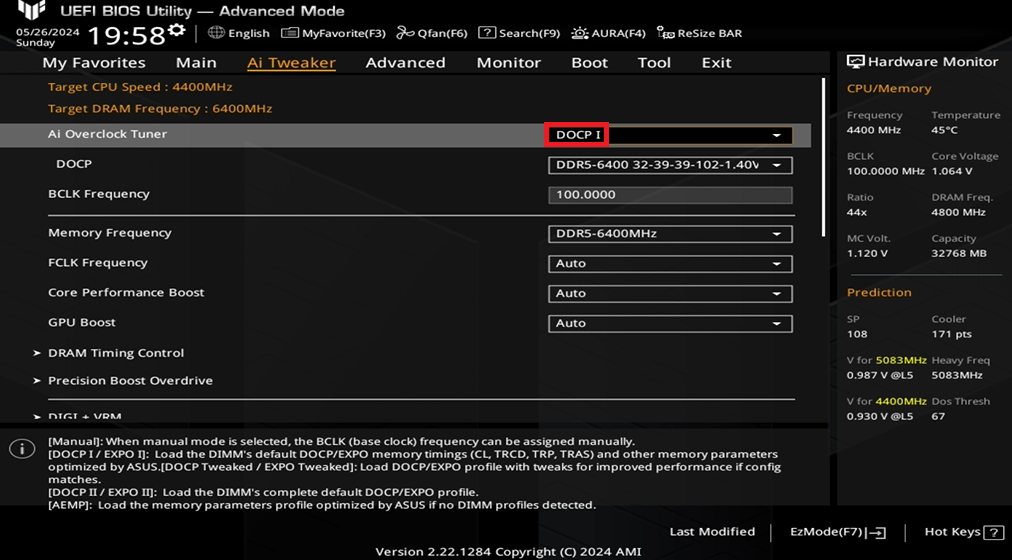Screen dimensions: 1012x560
Task: Click the BCLK Frequency input field
Action: coord(670,195)
